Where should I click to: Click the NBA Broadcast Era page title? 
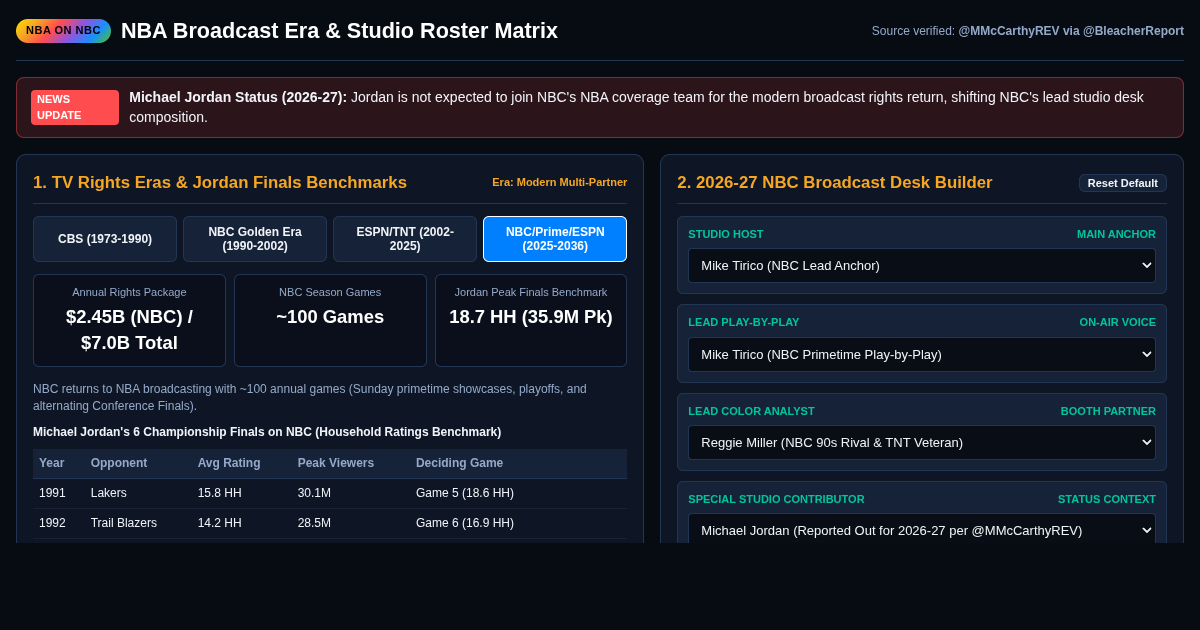(x=339, y=31)
